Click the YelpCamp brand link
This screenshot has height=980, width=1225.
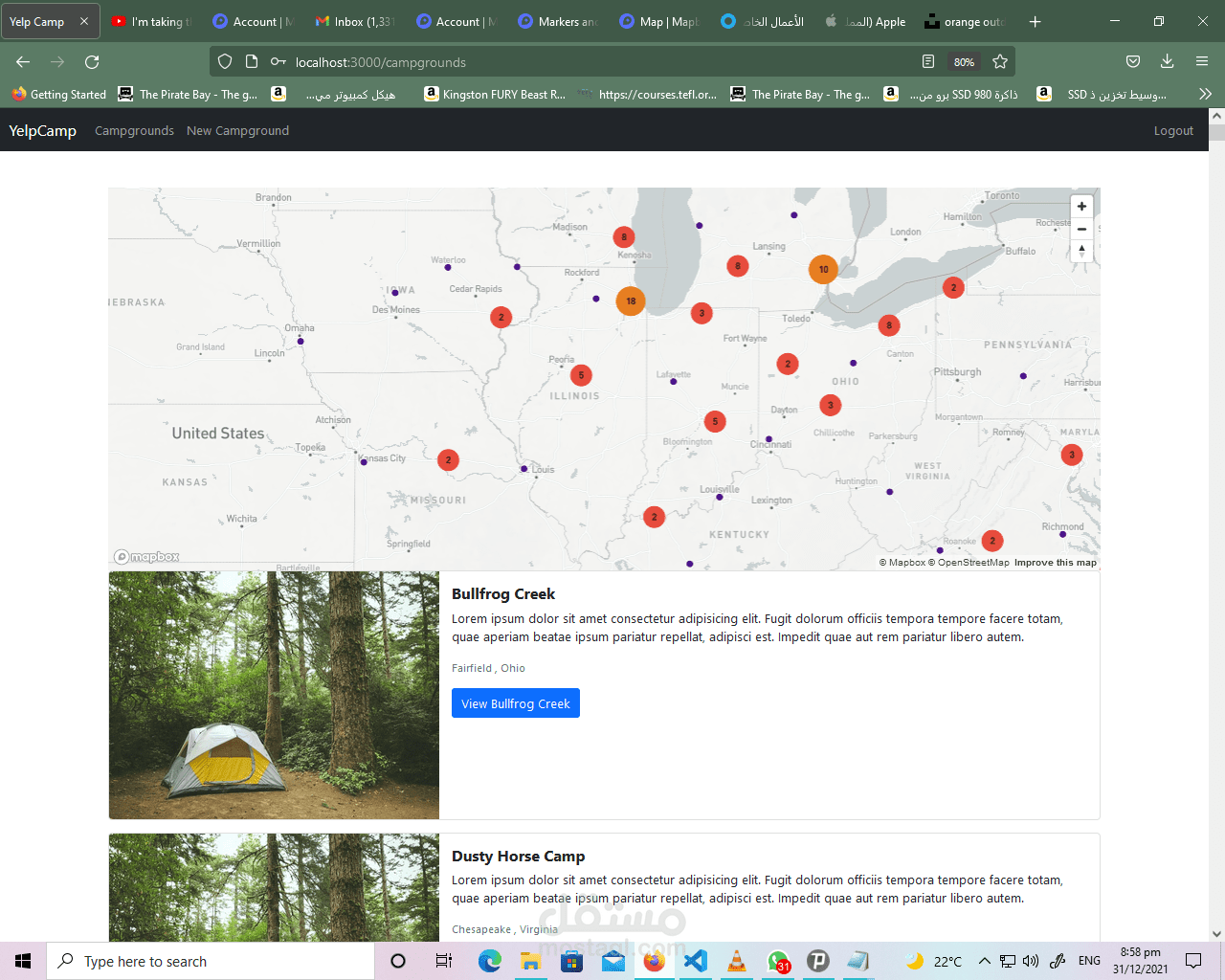pyautogui.click(x=42, y=130)
